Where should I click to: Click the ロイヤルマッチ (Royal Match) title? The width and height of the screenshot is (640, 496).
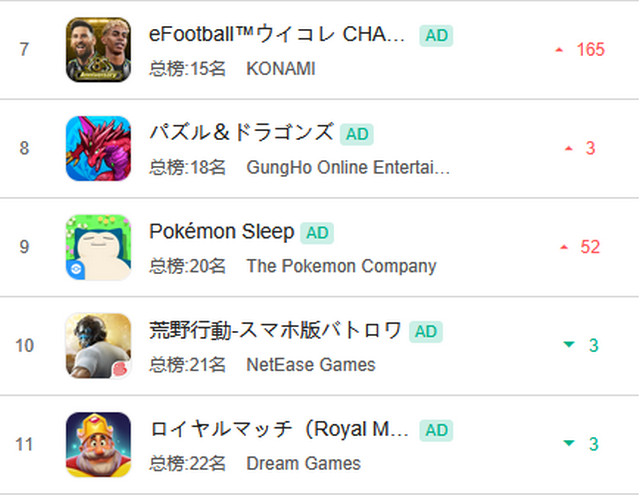pos(279,430)
